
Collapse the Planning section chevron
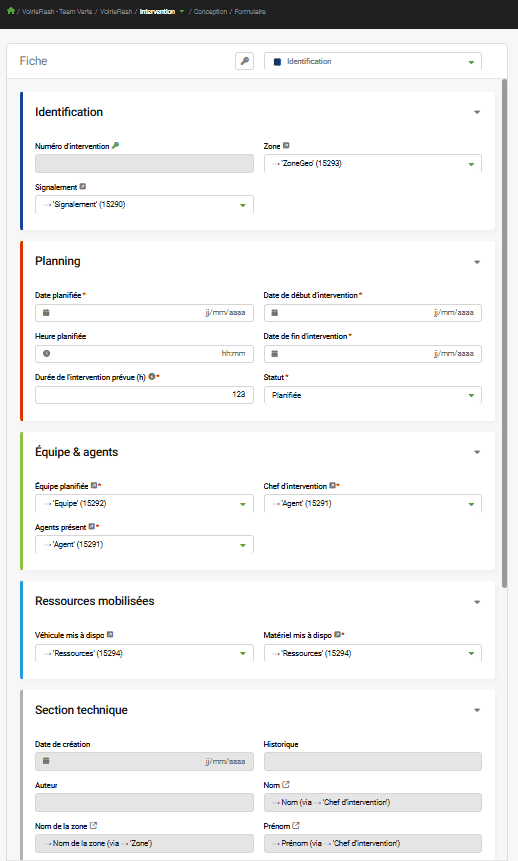pos(477,262)
